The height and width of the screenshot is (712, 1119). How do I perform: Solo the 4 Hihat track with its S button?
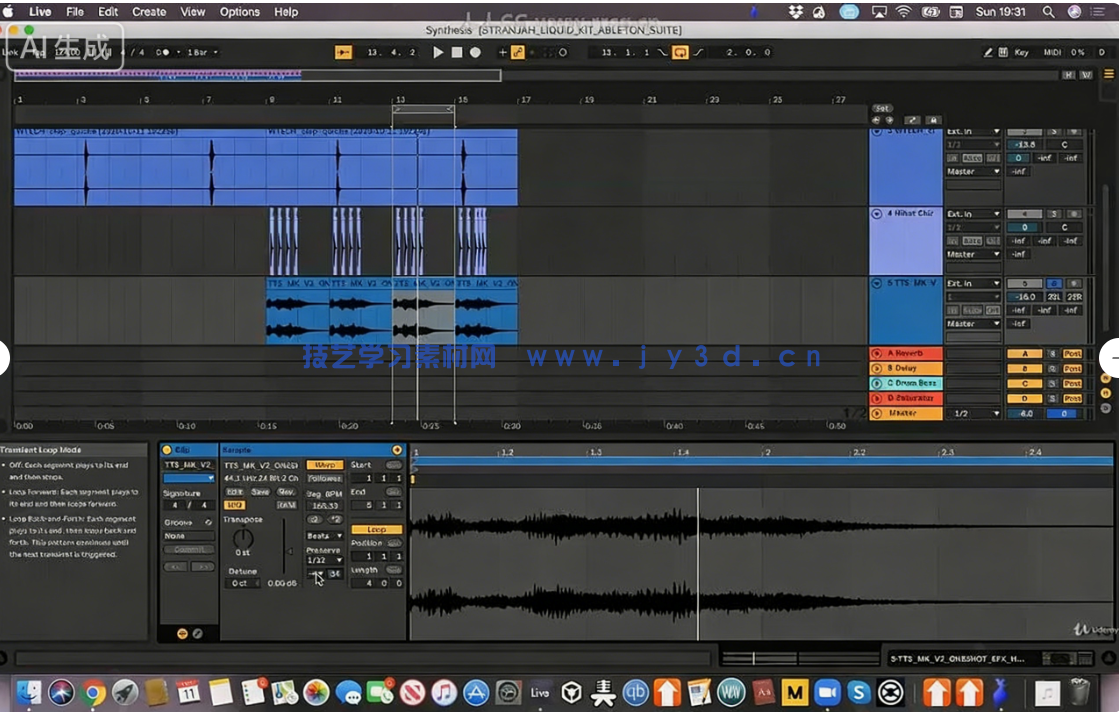point(1054,214)
